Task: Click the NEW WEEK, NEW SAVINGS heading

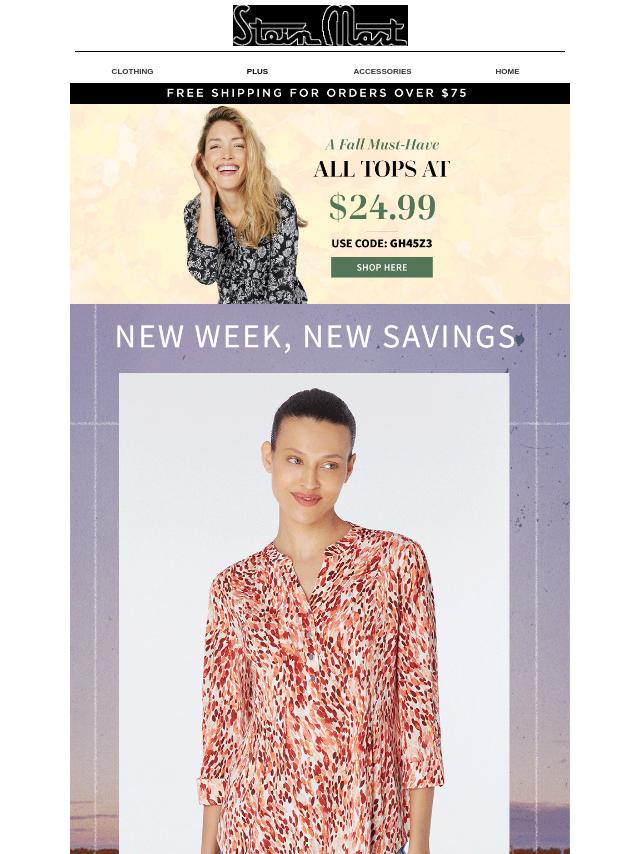Action: point(315,336)
